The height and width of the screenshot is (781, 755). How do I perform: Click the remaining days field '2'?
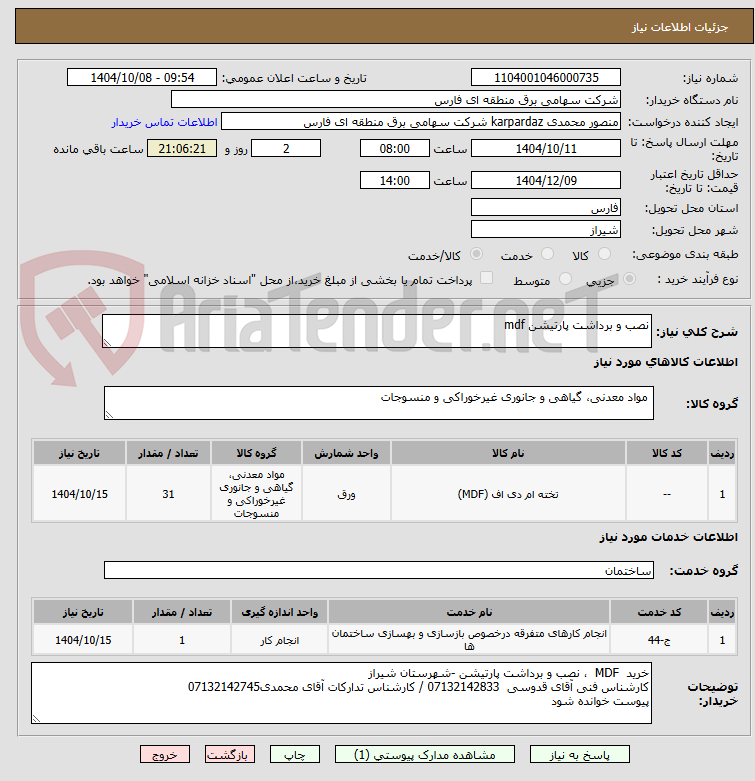(286, 148)
